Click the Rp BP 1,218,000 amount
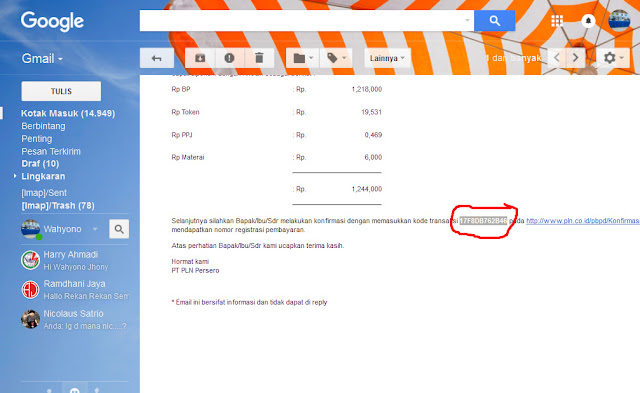 point(367,89)
